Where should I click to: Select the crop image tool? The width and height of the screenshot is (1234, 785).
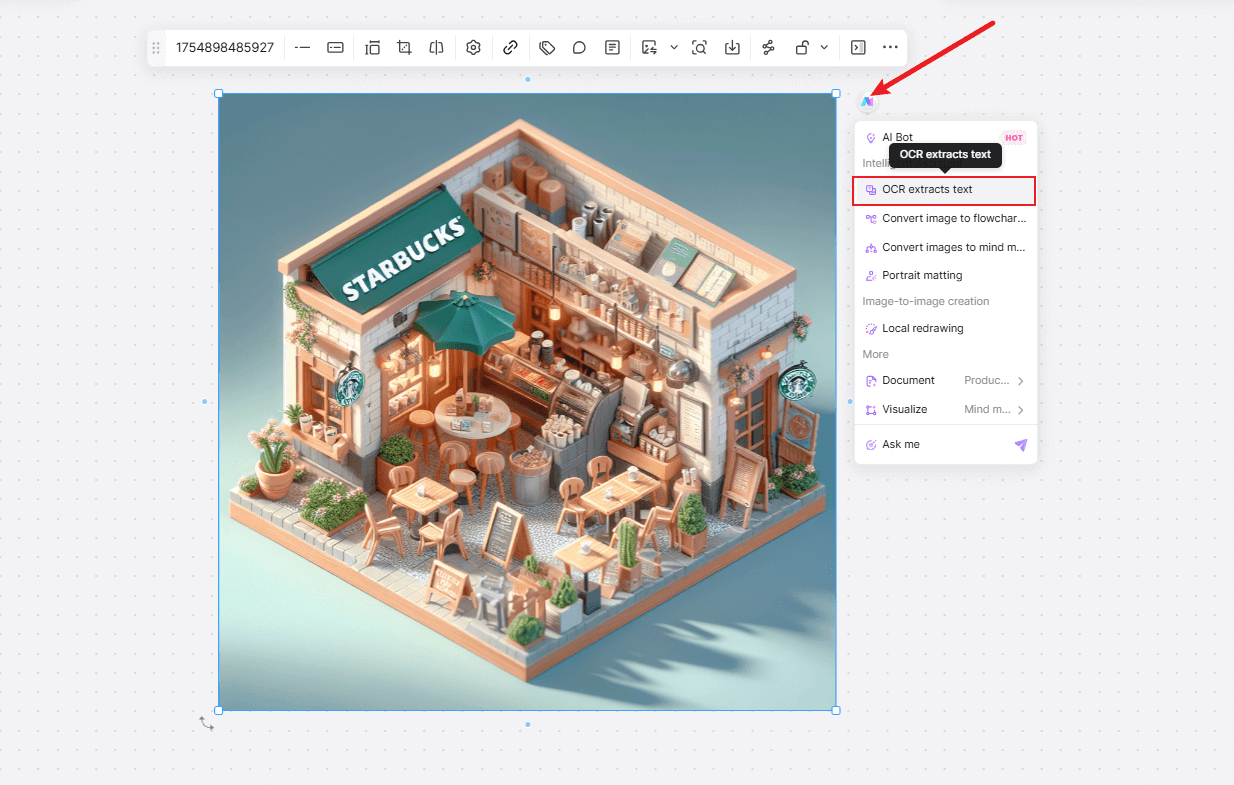(404, 47)
